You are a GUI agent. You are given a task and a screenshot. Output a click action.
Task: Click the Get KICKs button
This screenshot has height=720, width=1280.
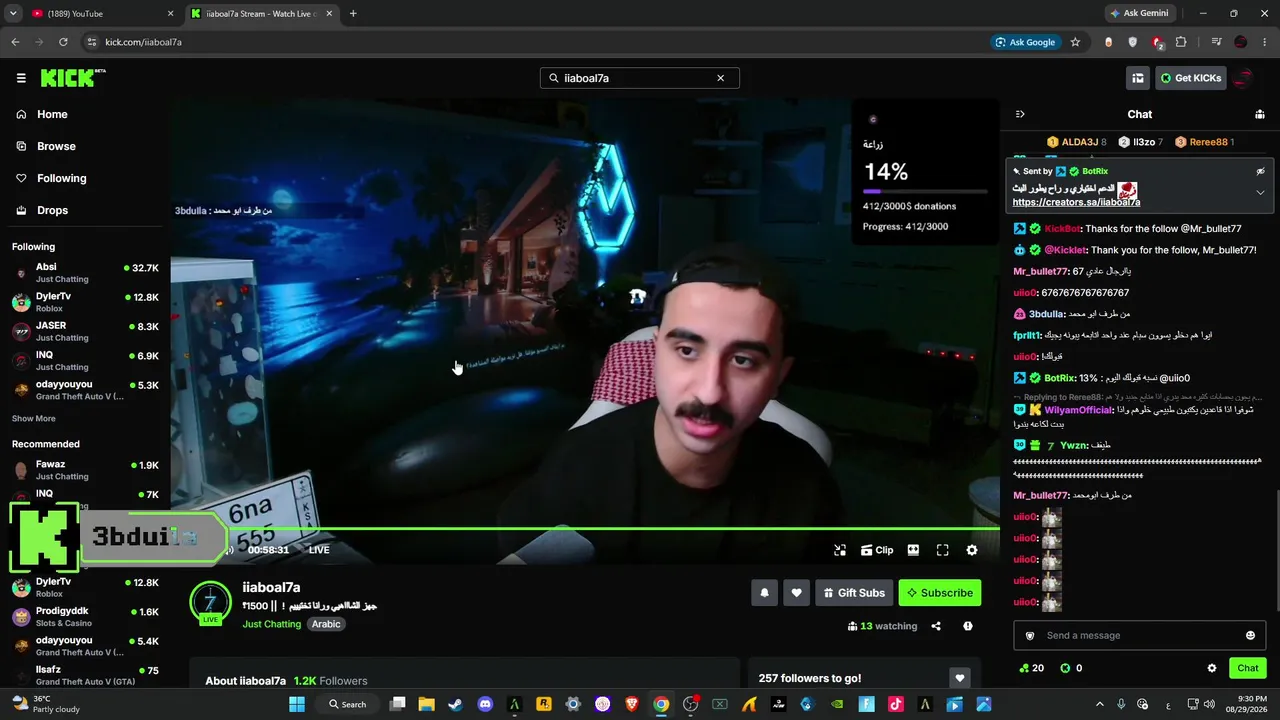pos(1190,78)
